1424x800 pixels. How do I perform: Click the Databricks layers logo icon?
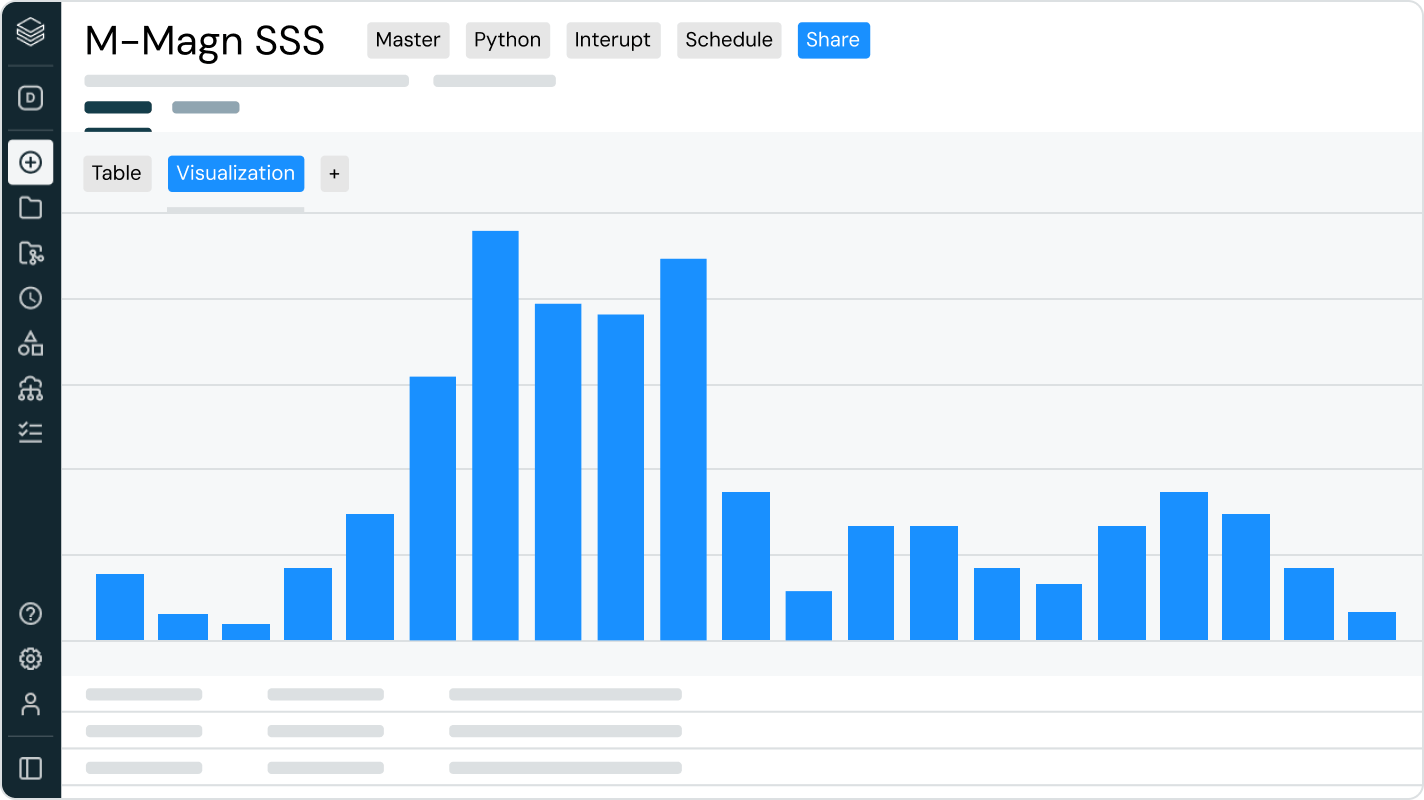(x=31, y=33)
